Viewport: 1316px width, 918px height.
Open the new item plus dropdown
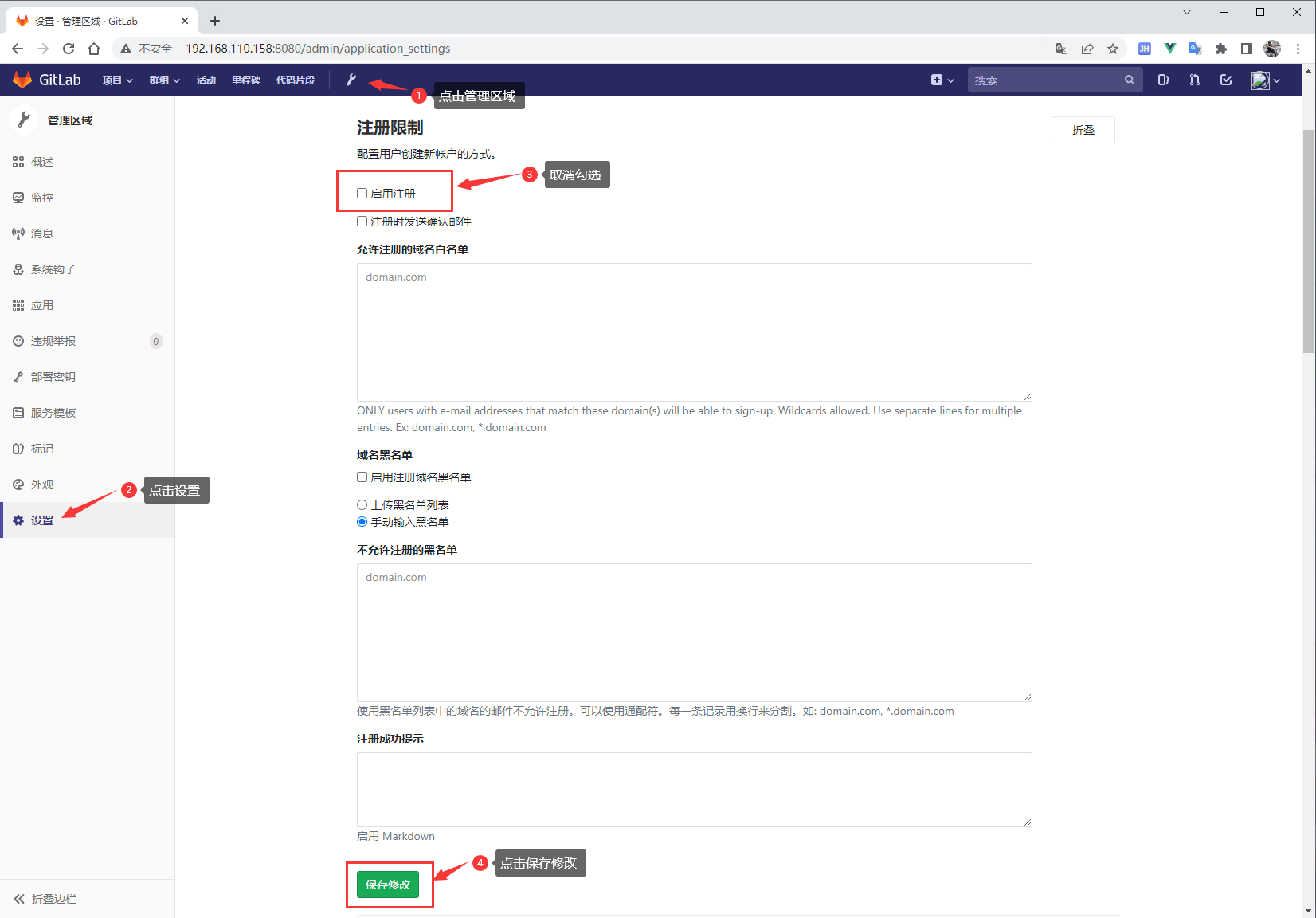click(942, 80)
